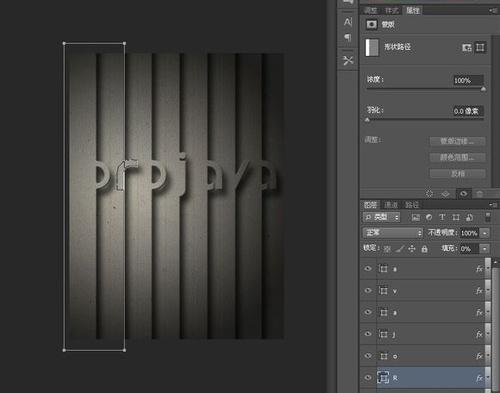Open the layer opacity 100% dropdown arrow
Screen dimensions: 500x393
click(x=485, y=233)
